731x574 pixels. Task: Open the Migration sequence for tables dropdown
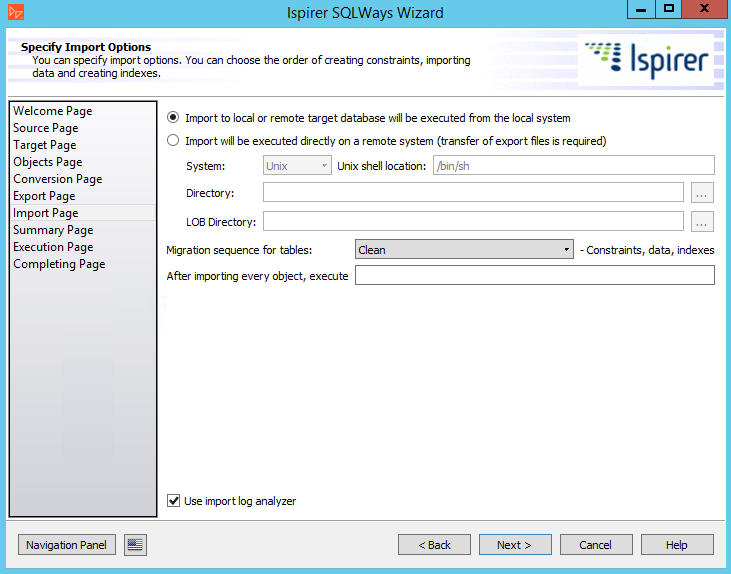click(464, 250)
